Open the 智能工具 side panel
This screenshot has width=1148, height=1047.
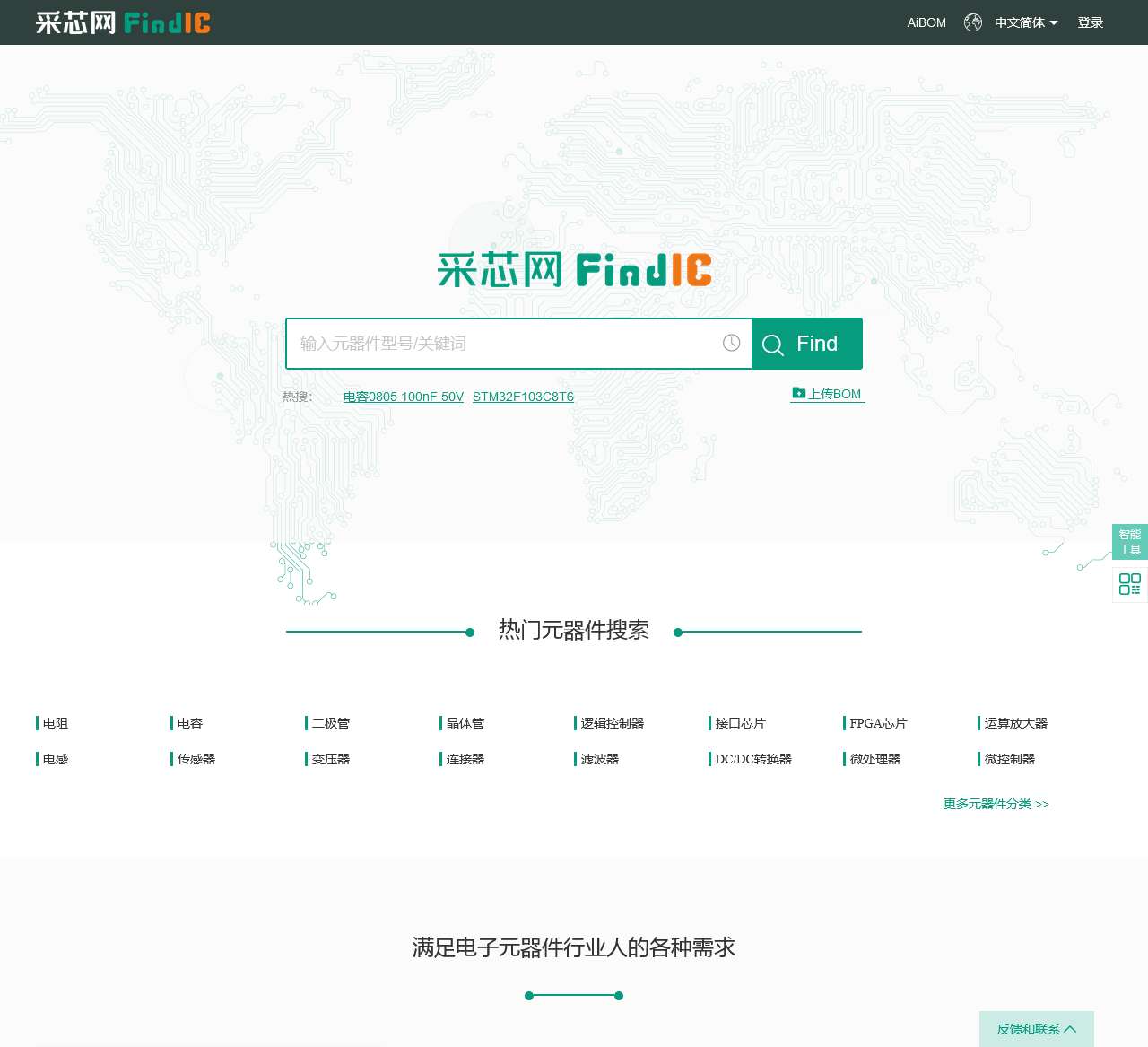(x=1129, y=542)
